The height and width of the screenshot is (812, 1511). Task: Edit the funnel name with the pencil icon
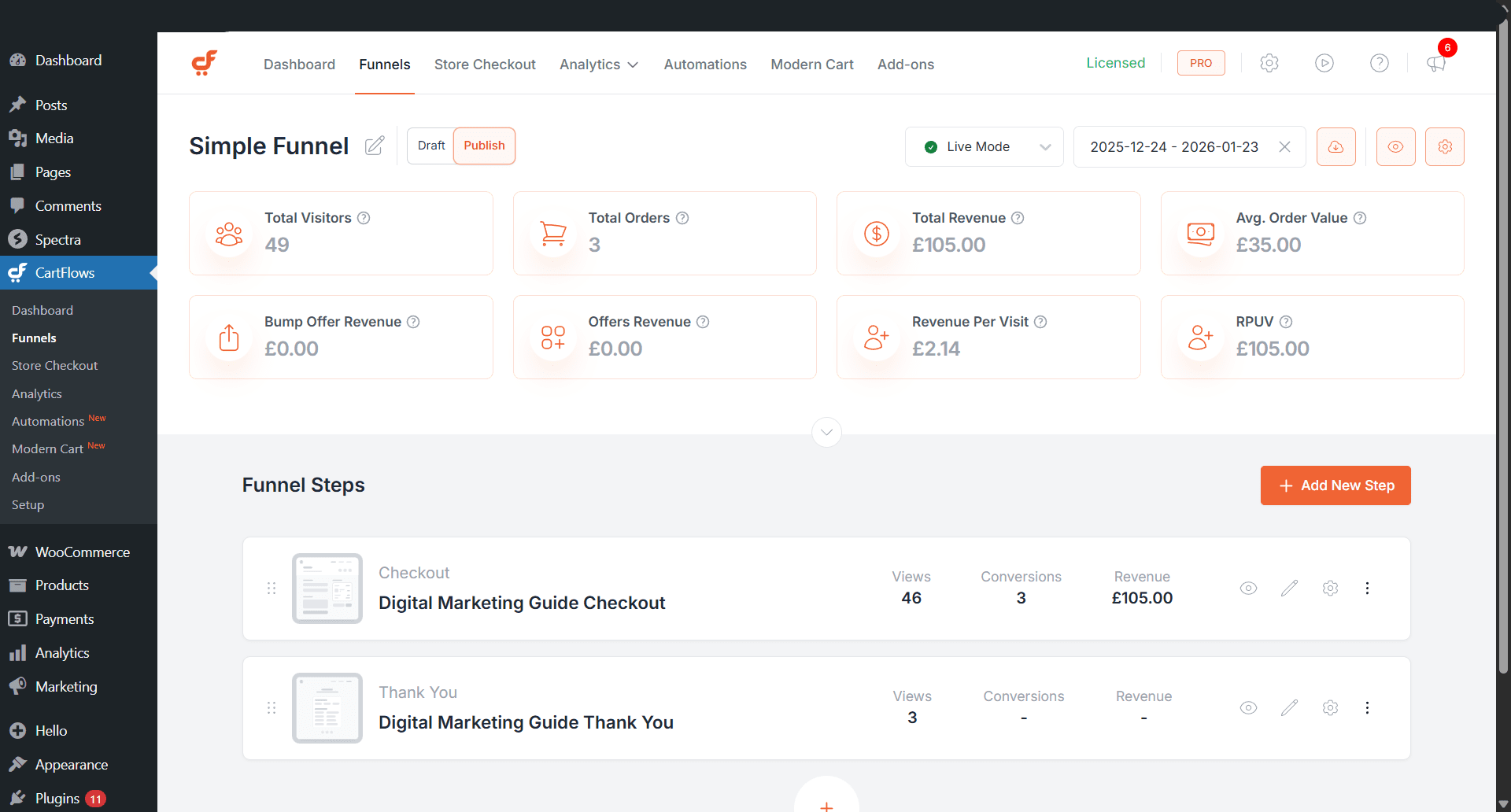point(374,146)
